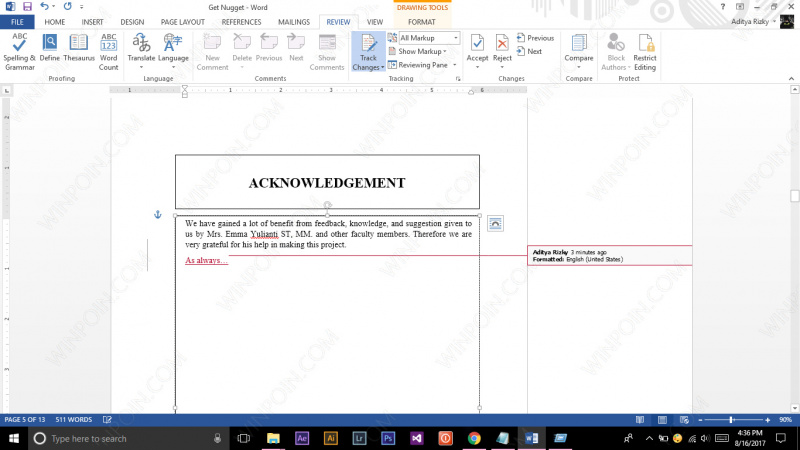Open the Language options
Image resolution: width=800 pixels, height=450 pixels.
[x=173, y=52]
